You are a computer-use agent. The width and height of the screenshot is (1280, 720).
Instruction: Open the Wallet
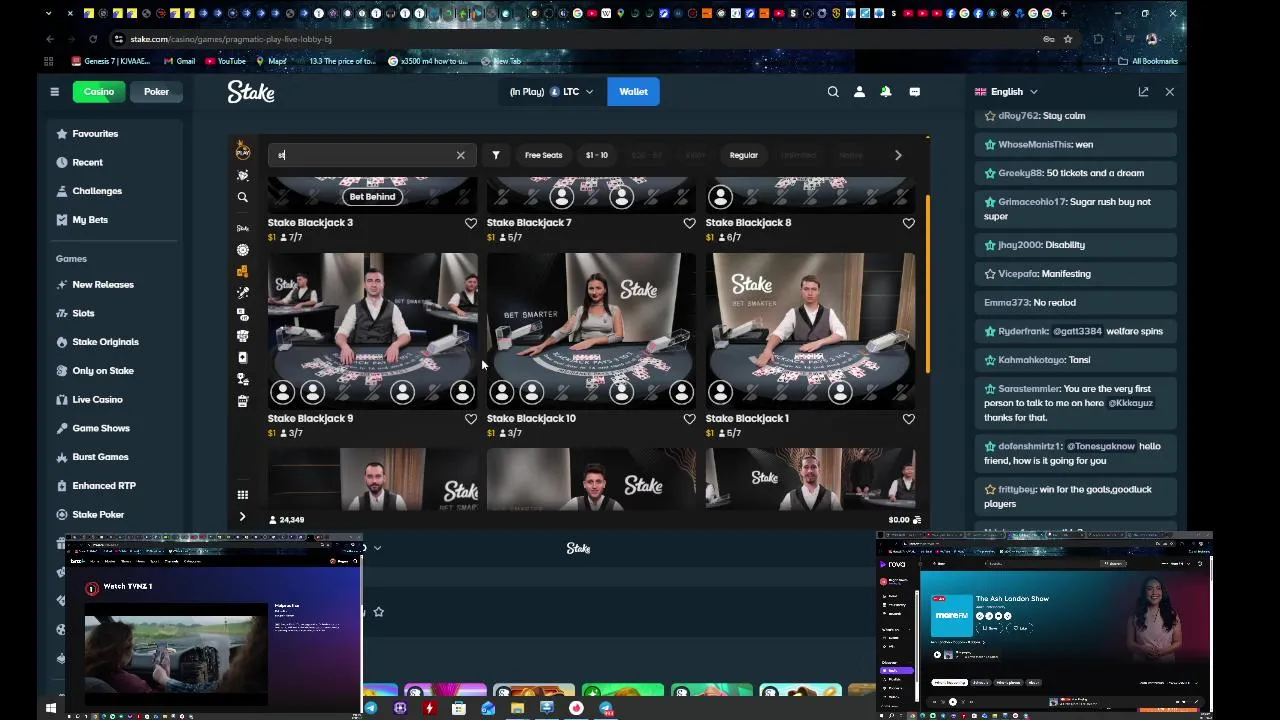click(x=633, y=91)
